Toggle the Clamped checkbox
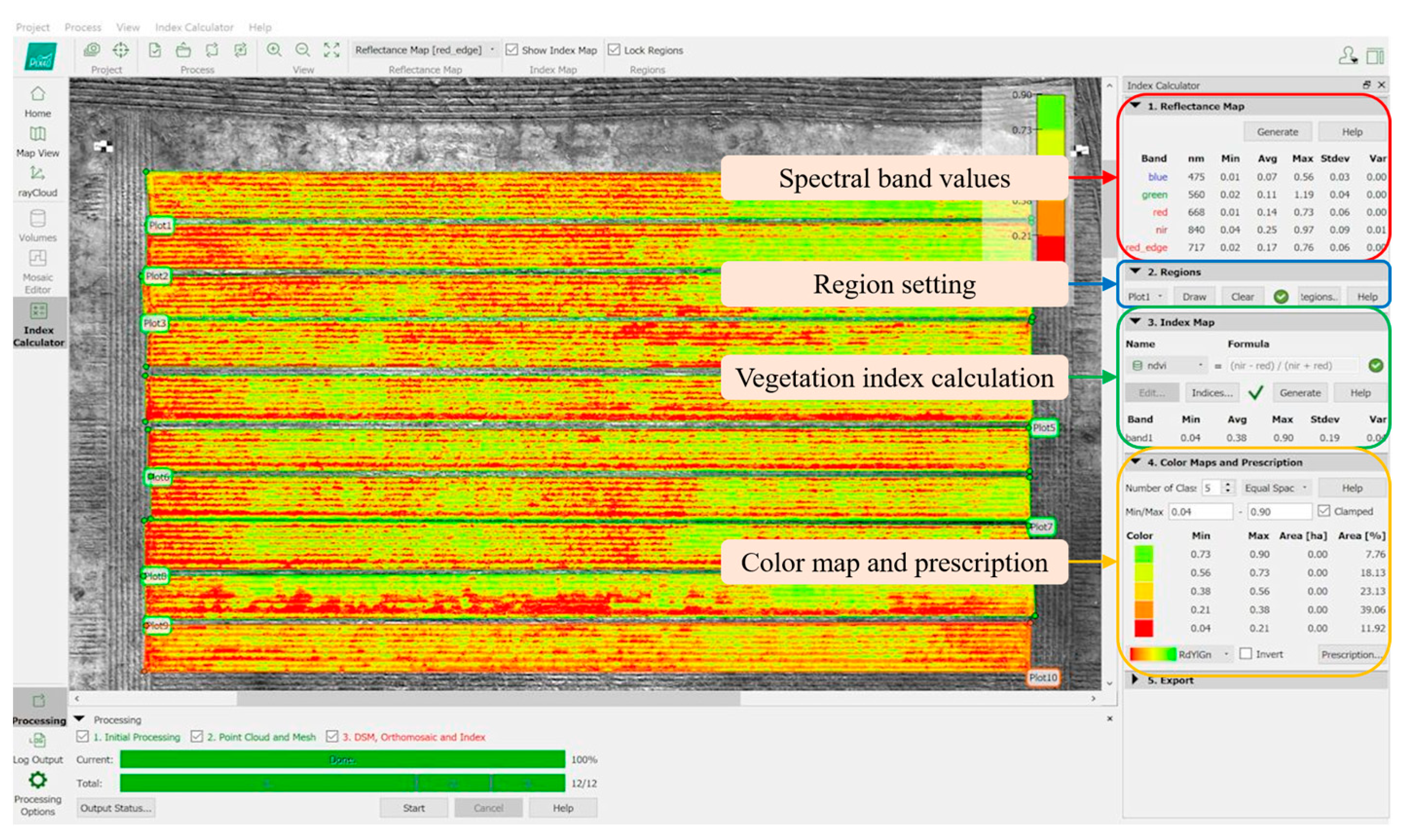 pos(1324,511)
